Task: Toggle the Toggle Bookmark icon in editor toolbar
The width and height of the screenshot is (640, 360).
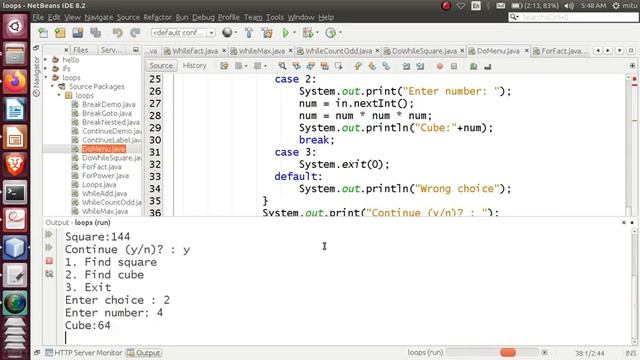Action: coord(386,66)
